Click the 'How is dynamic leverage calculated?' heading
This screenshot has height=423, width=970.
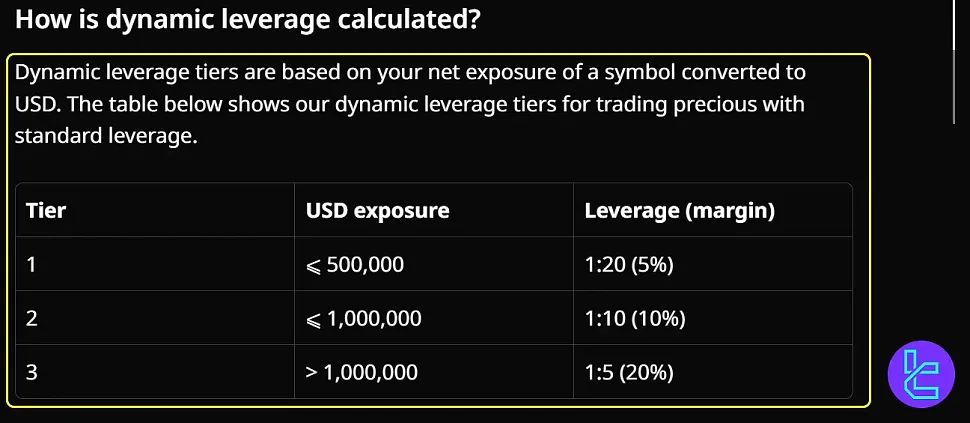[x=249, y=20]
